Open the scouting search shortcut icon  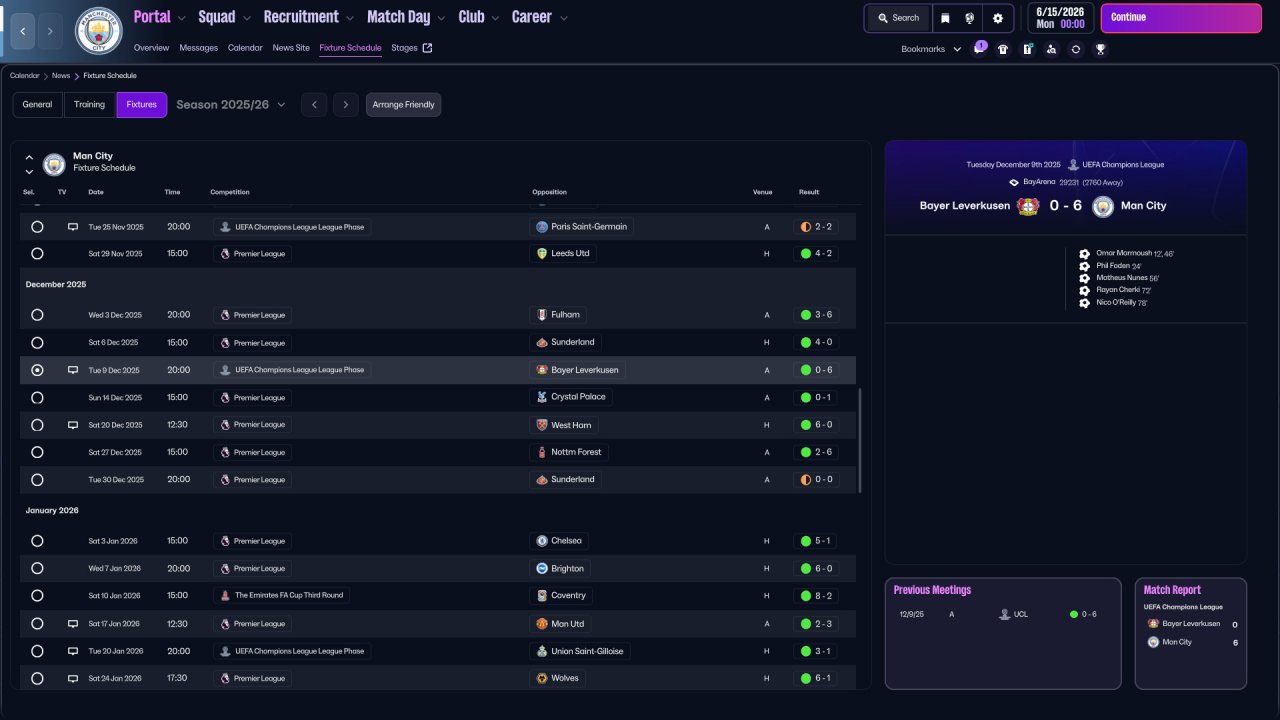pyautogui.click(x=1051, y=49)
